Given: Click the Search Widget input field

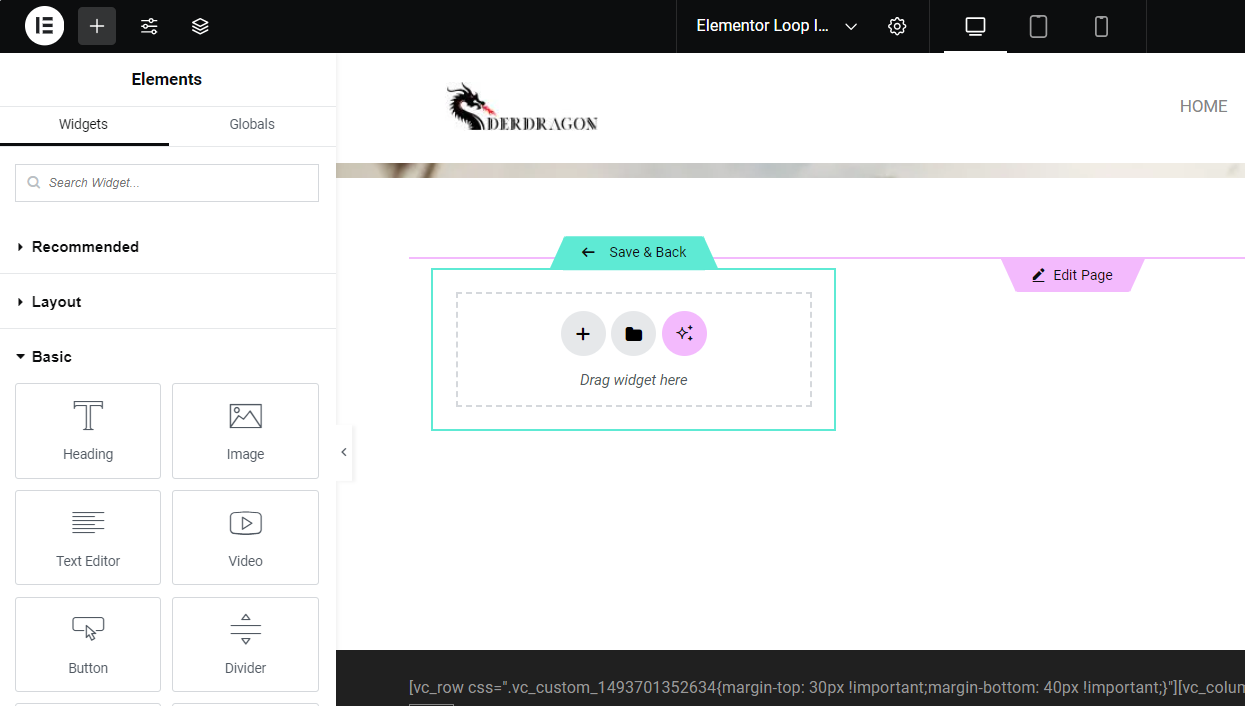Looking at the screenshot, I should (166, 182).
